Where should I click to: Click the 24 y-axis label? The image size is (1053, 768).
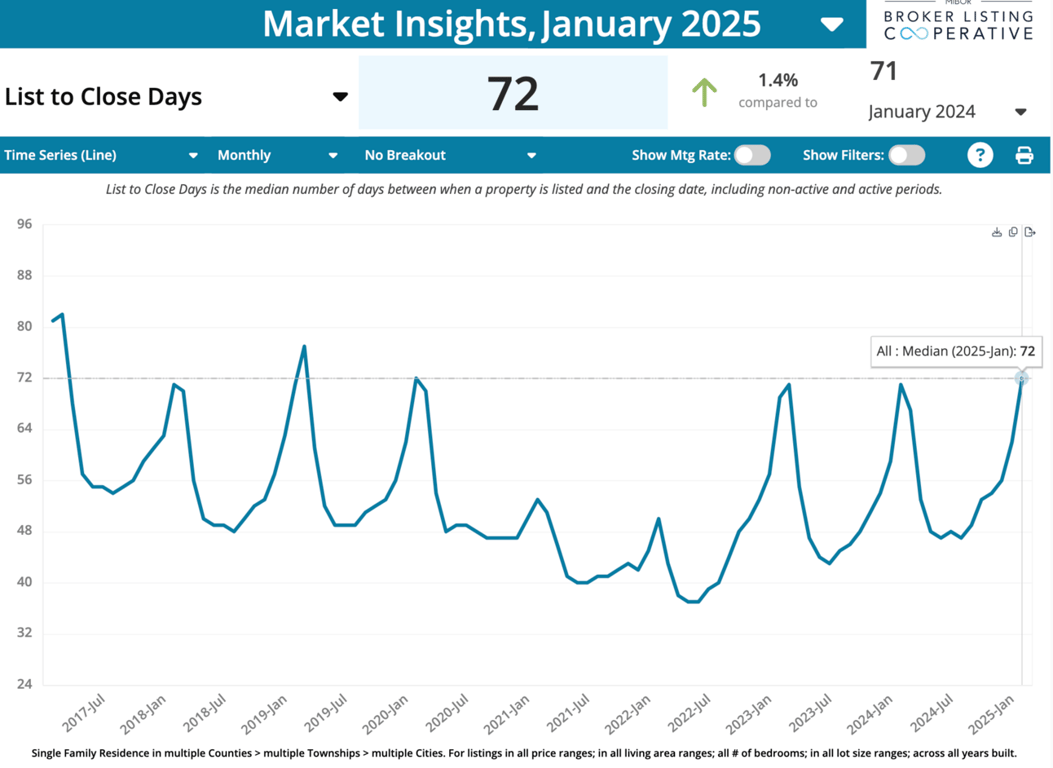[25, 684]
